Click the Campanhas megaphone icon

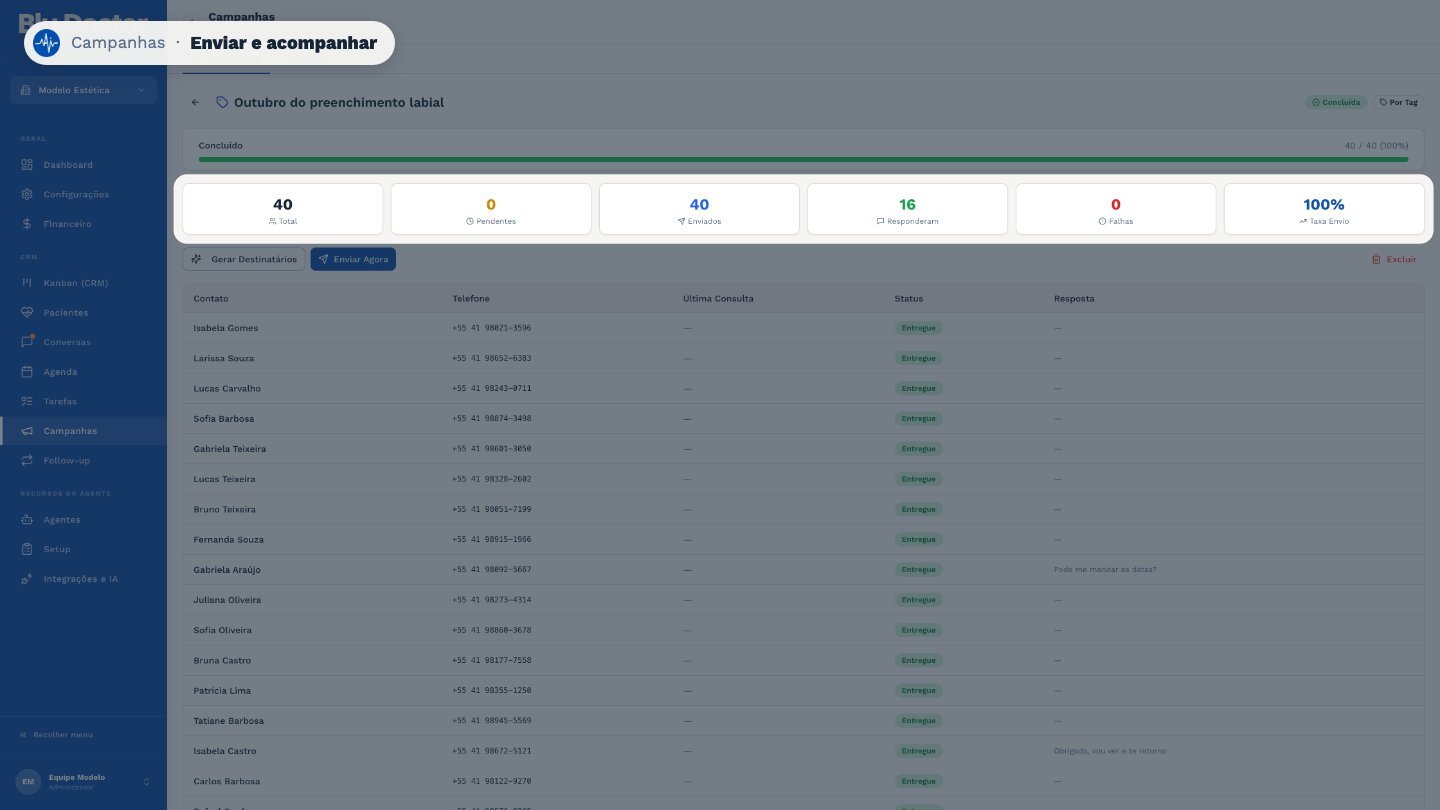27,431
